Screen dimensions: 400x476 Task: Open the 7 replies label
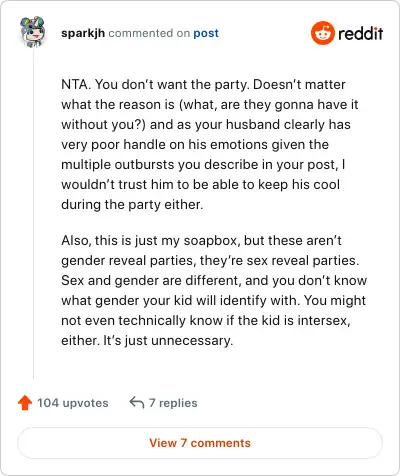(173, 403)
